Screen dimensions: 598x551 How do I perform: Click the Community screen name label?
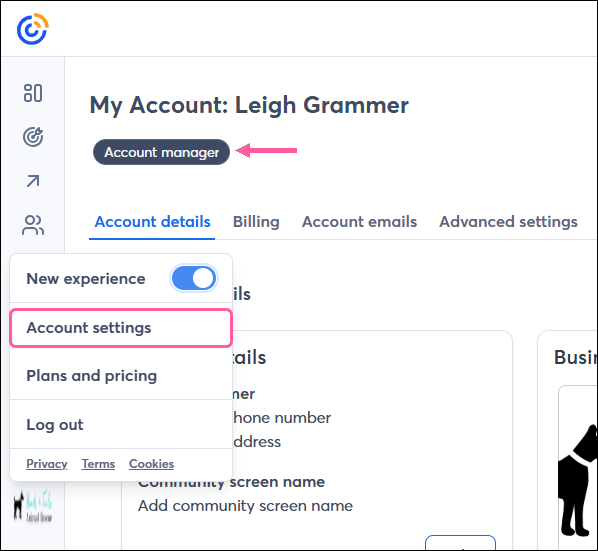click(231, 482)
